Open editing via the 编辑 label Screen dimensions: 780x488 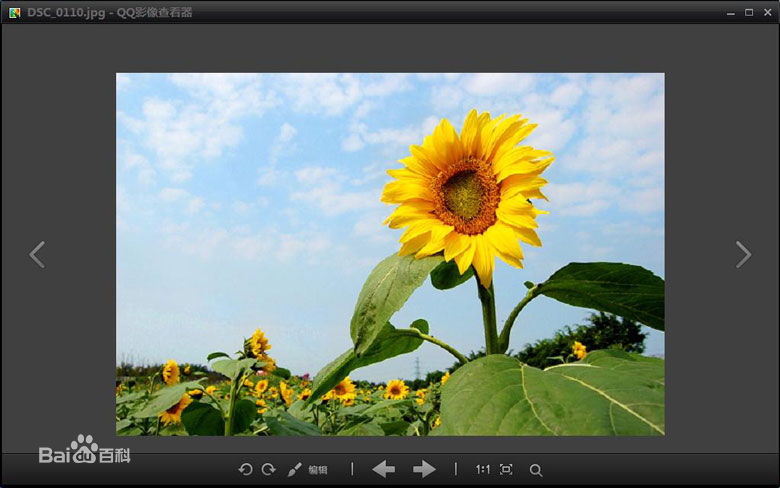[318, 470]
